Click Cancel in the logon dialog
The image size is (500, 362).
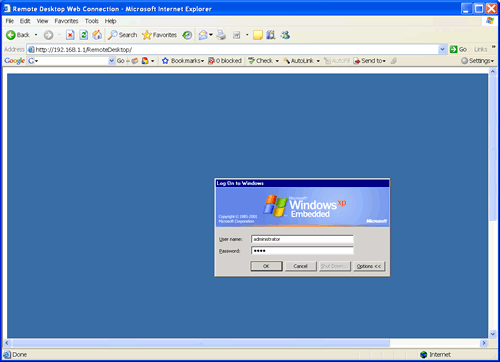point(301,266)
